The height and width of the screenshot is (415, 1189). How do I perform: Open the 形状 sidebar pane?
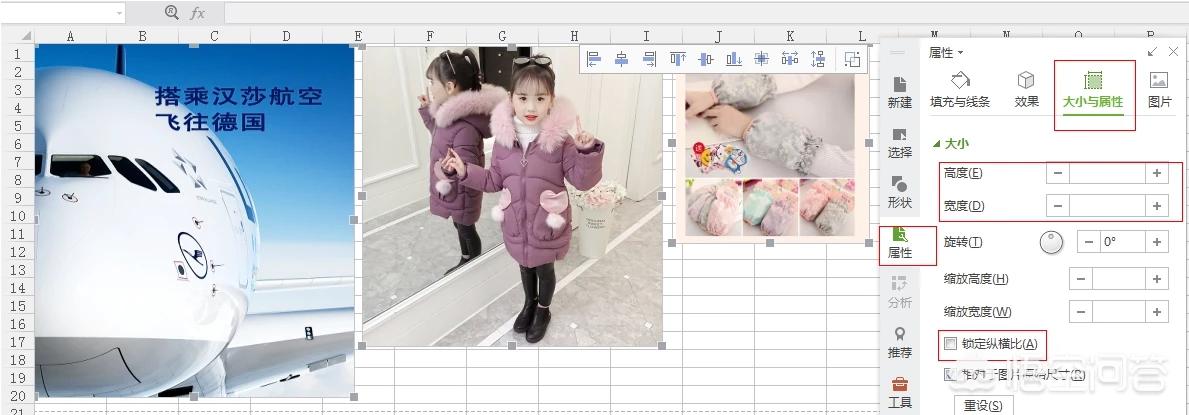pos(900,193)
